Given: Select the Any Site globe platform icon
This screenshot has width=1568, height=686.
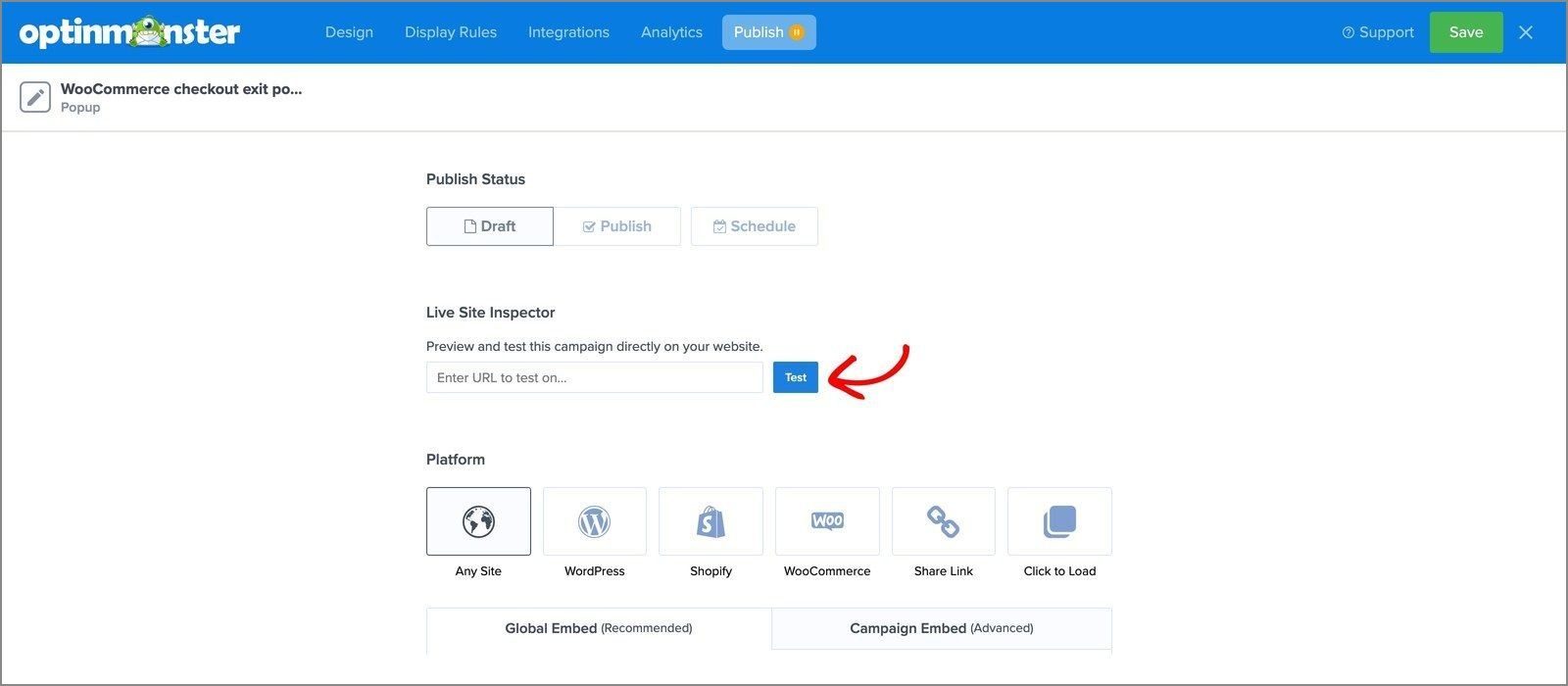Looking at the screenshot, I should click(478, 521).
